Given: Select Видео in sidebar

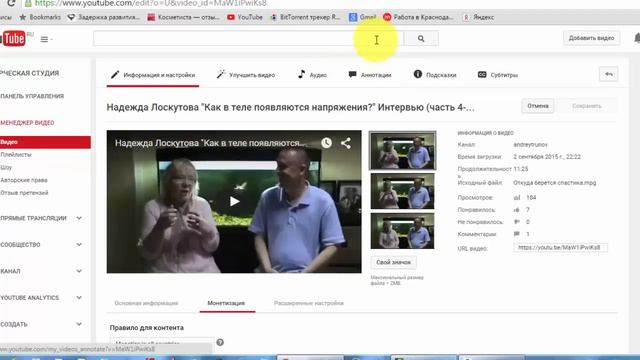Looking at the screenshot, I should (45, 142).
